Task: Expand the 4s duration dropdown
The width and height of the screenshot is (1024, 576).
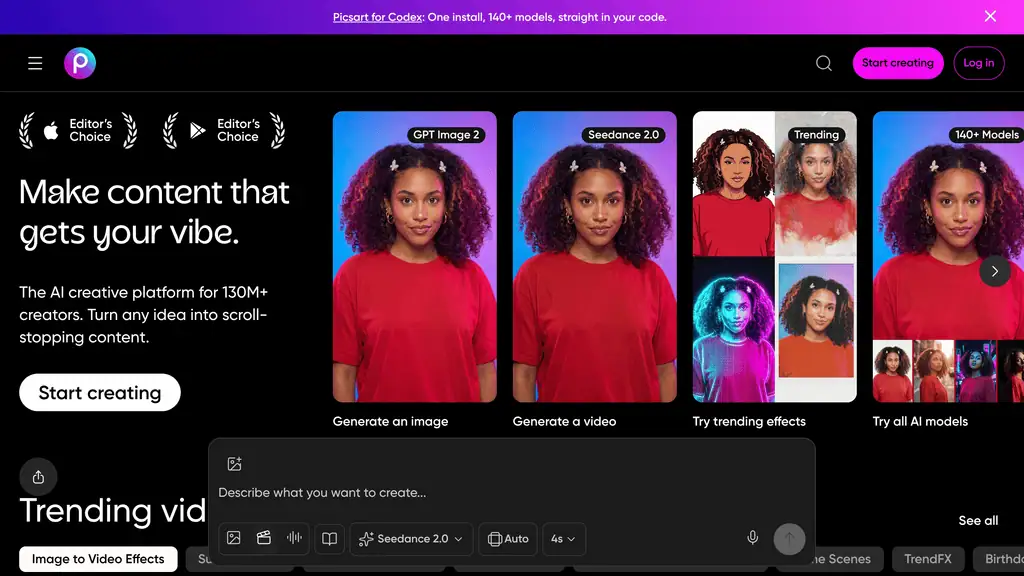Action: pyautogui.click(x=563, y=539)
